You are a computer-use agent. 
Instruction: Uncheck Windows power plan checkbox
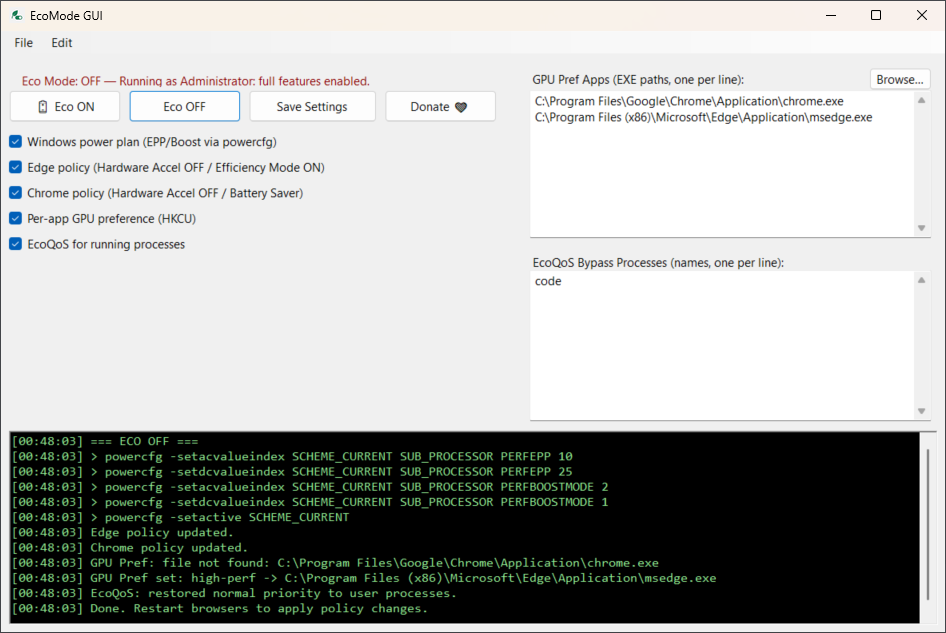point(16,142)
